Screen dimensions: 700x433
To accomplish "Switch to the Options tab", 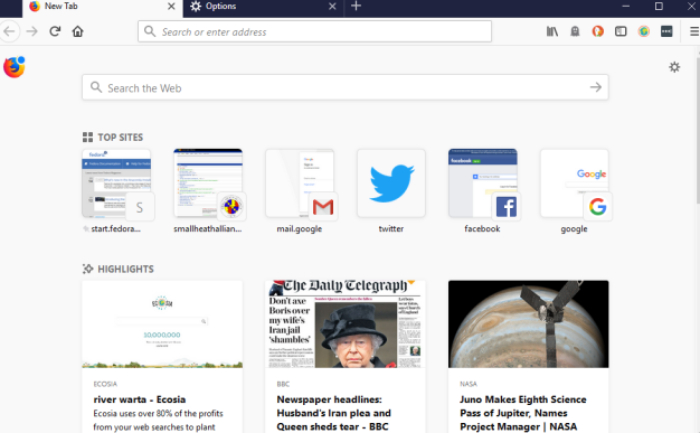I will (x=263, y=6).
